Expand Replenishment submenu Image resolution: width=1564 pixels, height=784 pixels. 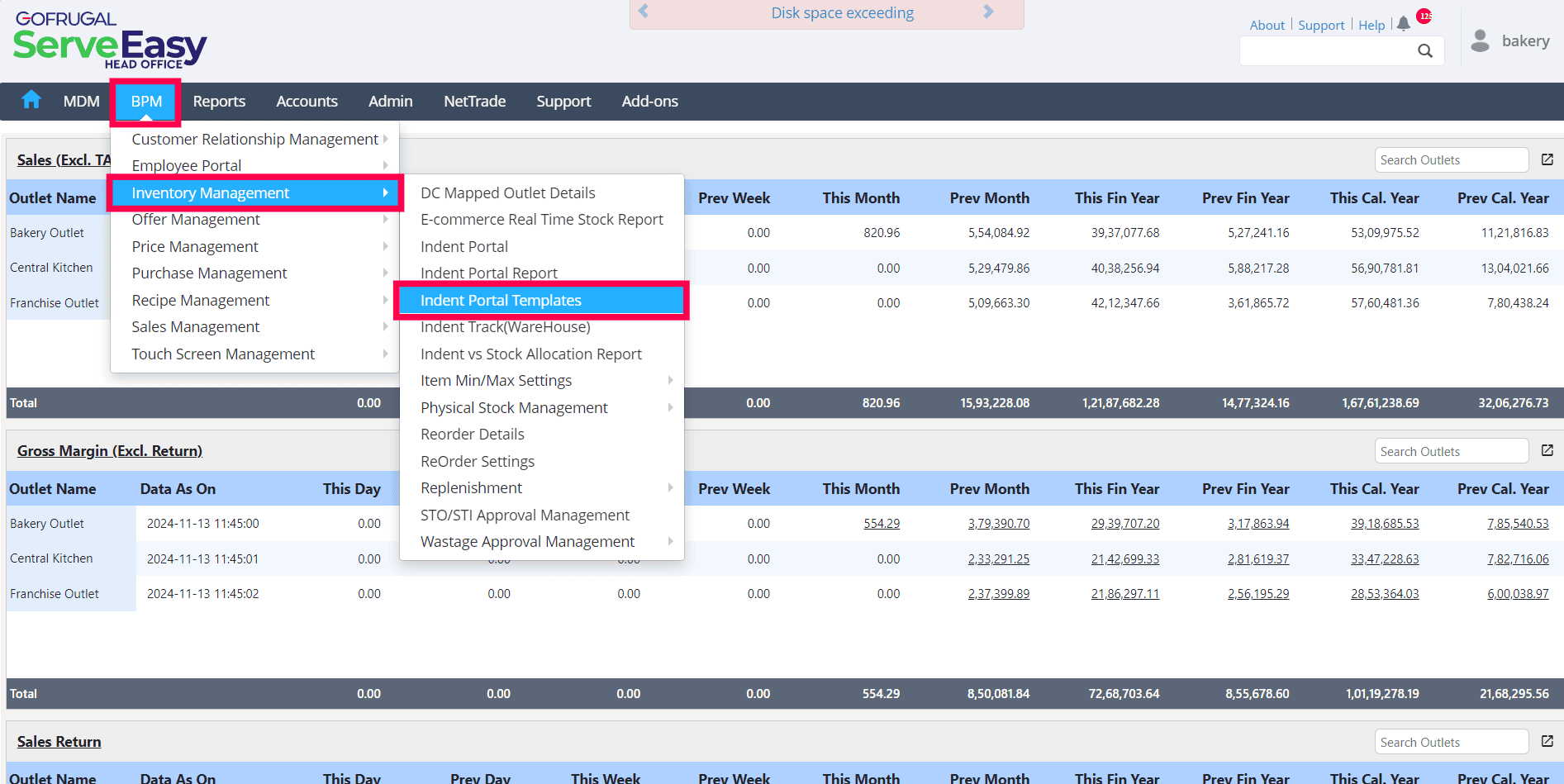pos(542,487)
